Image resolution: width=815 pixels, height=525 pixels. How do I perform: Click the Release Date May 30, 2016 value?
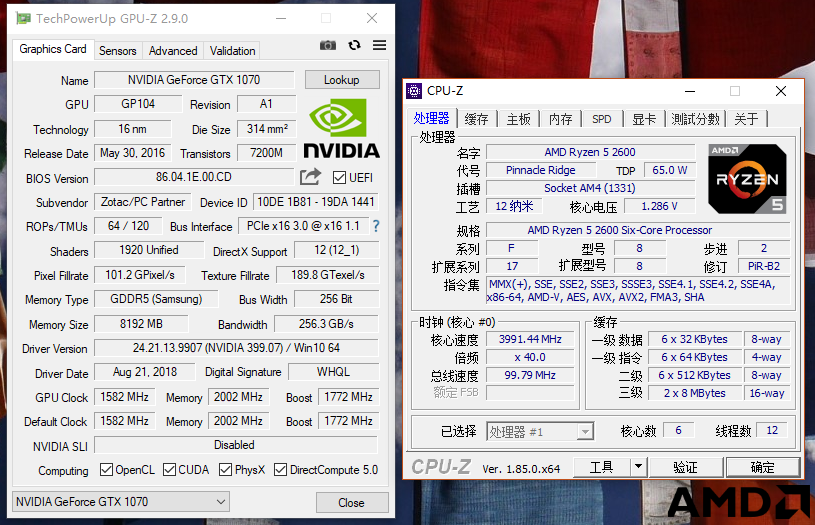click(x=133, y=153)
